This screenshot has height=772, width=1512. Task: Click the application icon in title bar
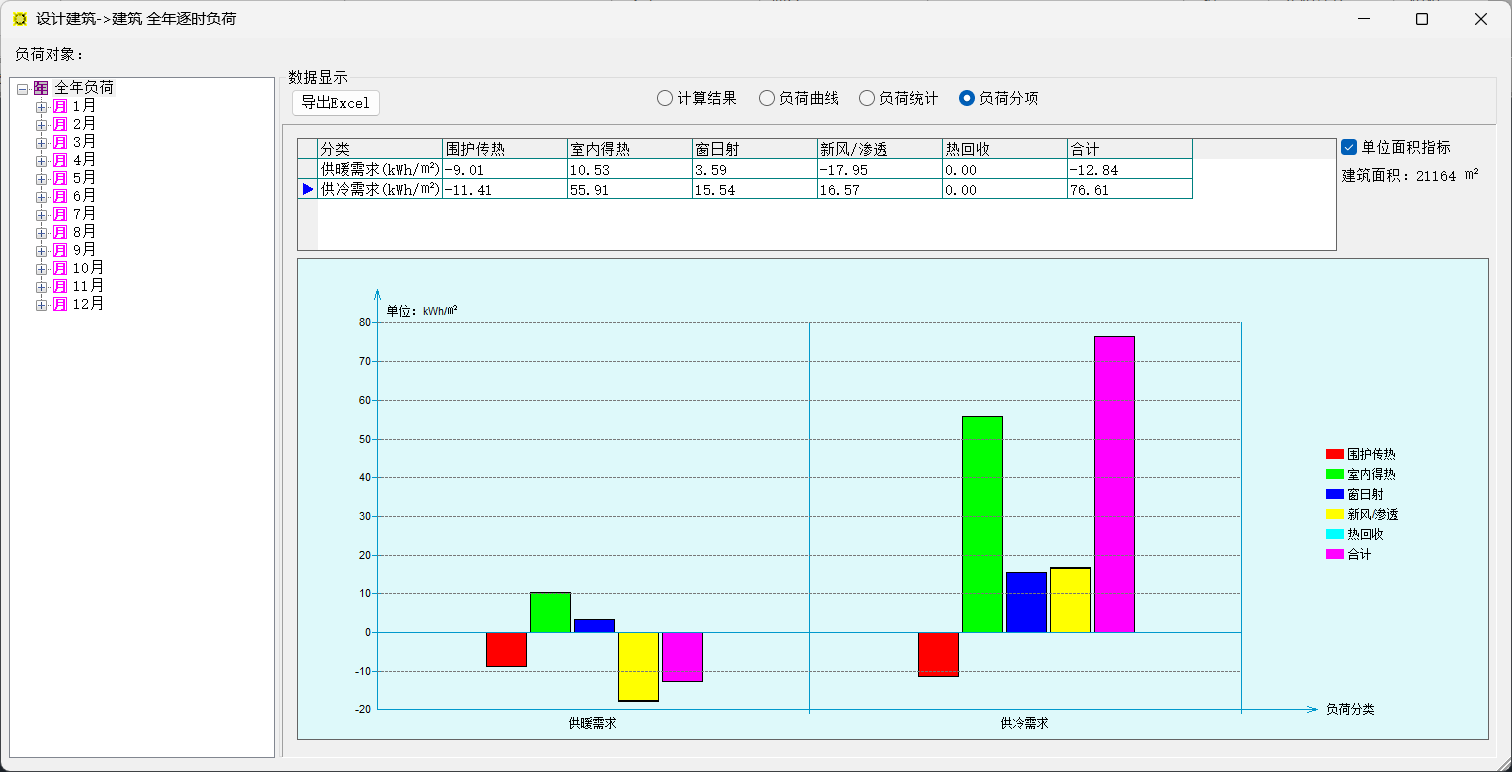click(19, 19)
